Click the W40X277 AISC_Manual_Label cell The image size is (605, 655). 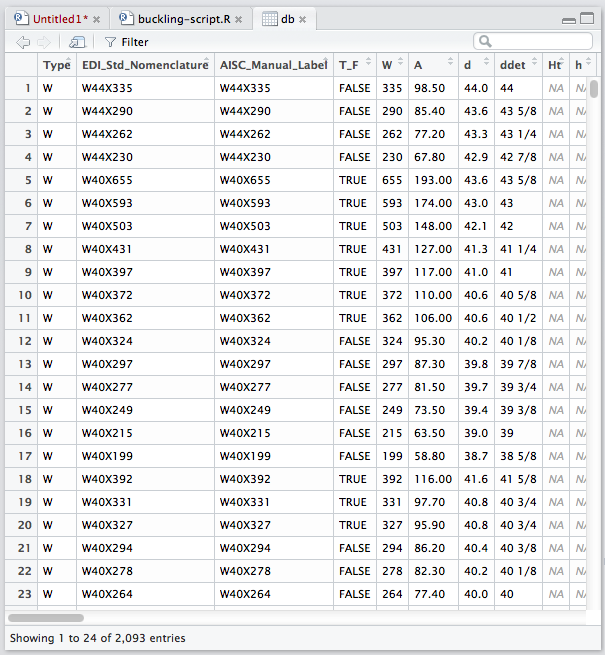274,387
